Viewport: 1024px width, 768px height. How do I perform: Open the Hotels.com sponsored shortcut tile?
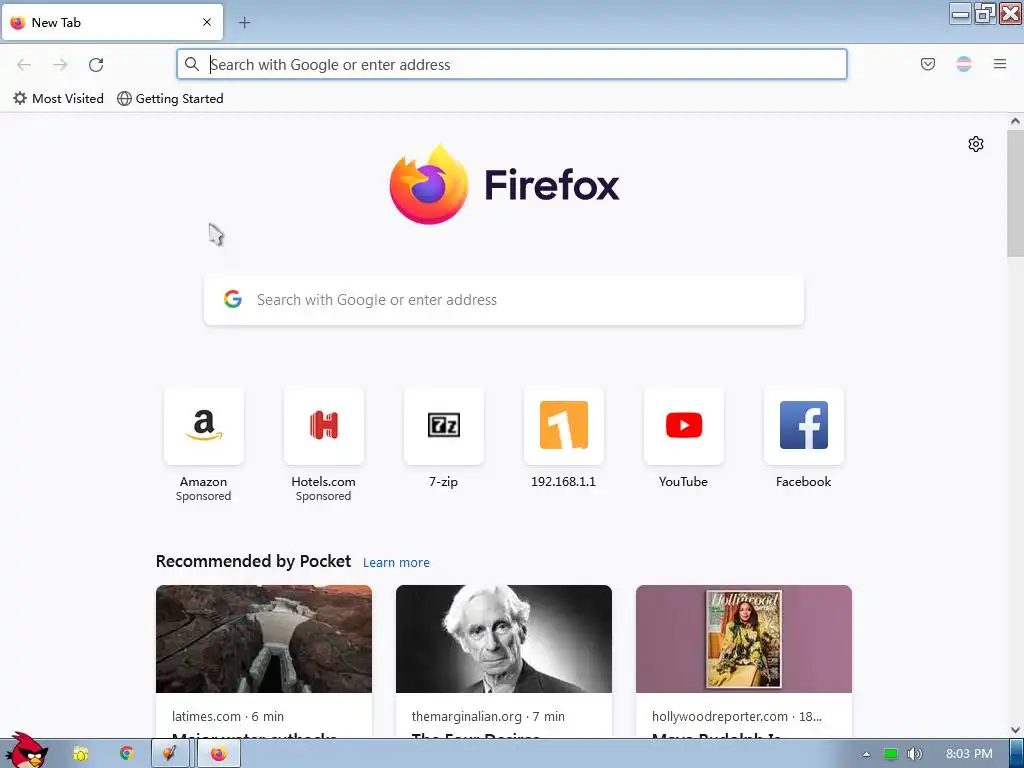click(x=323, y=426)
